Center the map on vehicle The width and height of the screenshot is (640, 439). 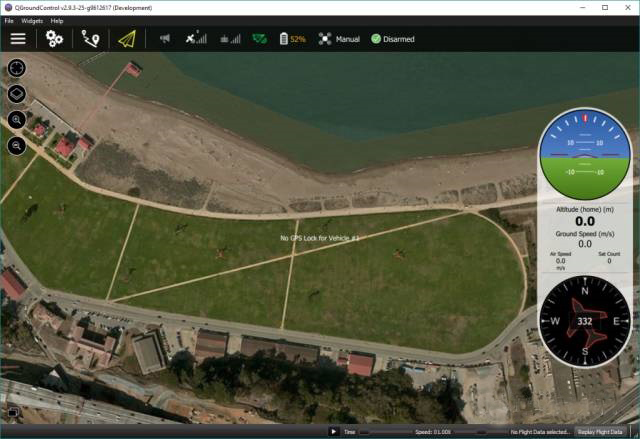[17, 68]
